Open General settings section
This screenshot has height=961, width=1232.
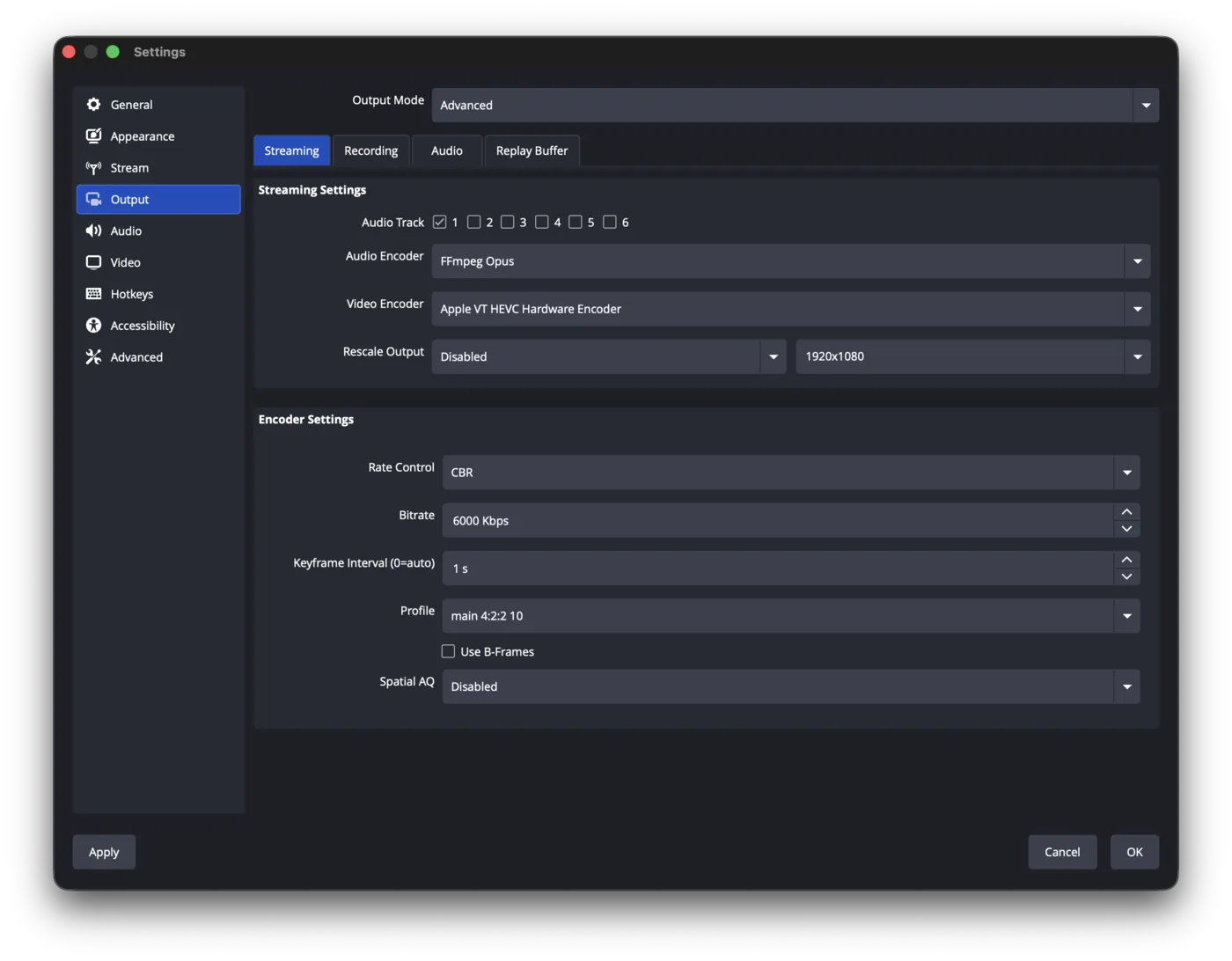click(158, 105)
